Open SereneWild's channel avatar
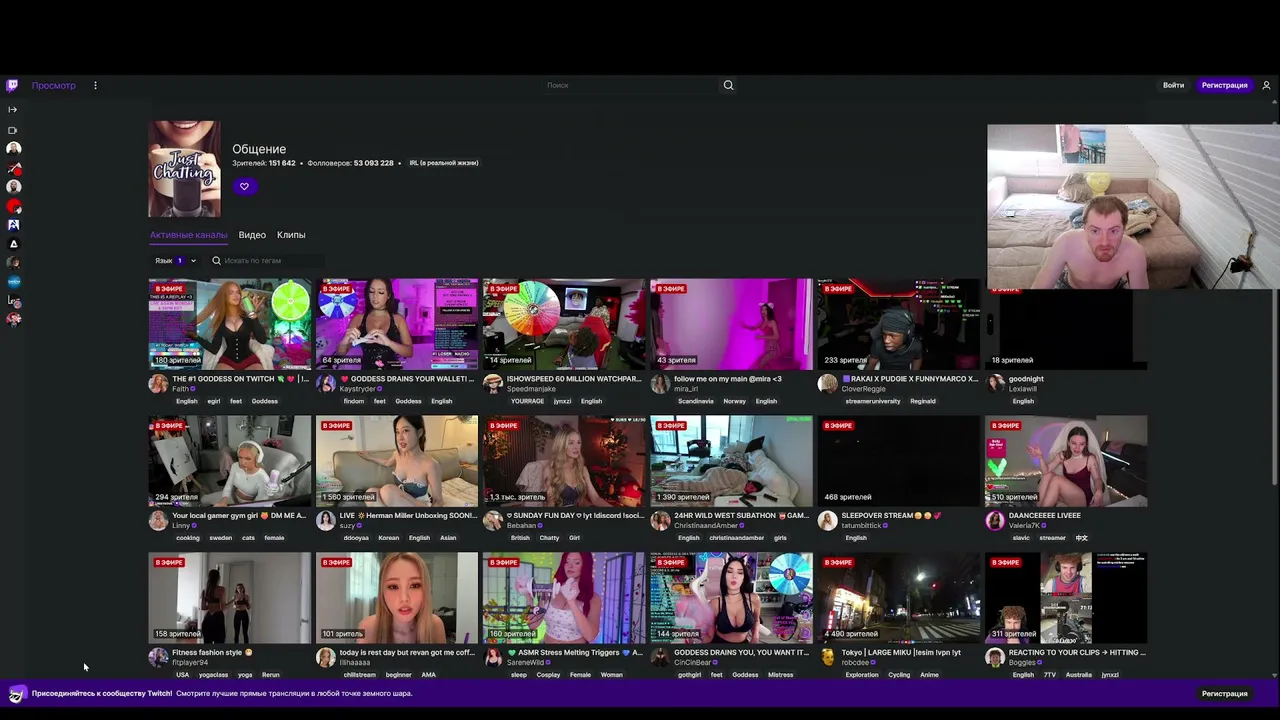The image size is (1280, 720). (x=492, y=657)
